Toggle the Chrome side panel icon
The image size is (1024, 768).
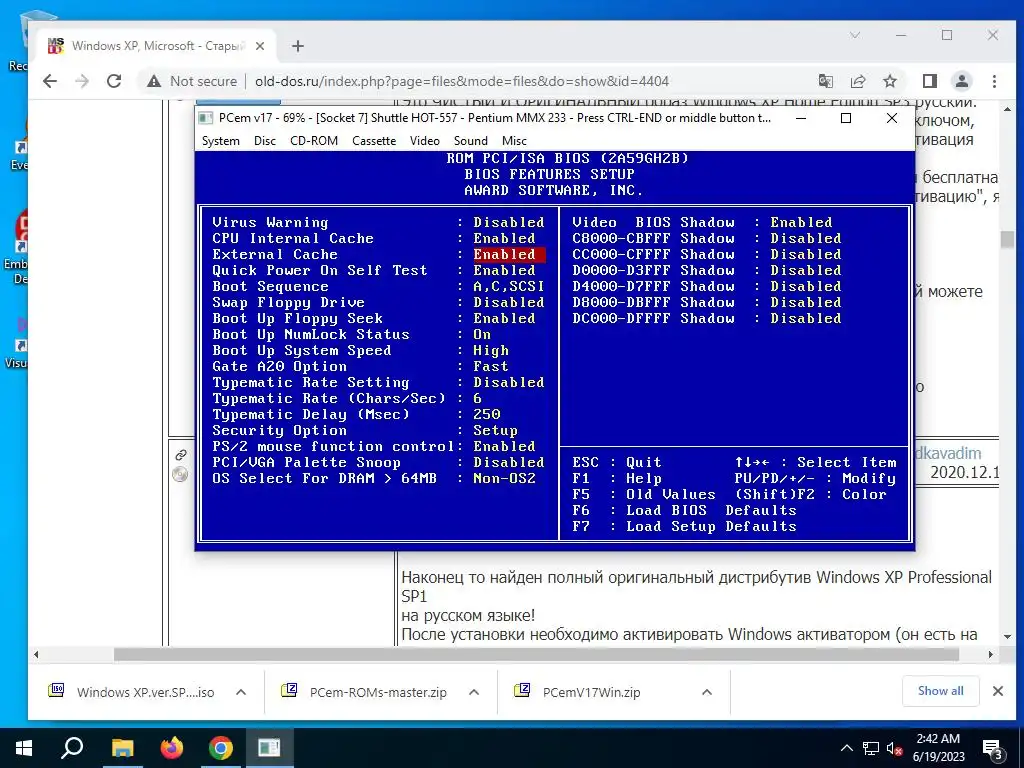(929, 81)
